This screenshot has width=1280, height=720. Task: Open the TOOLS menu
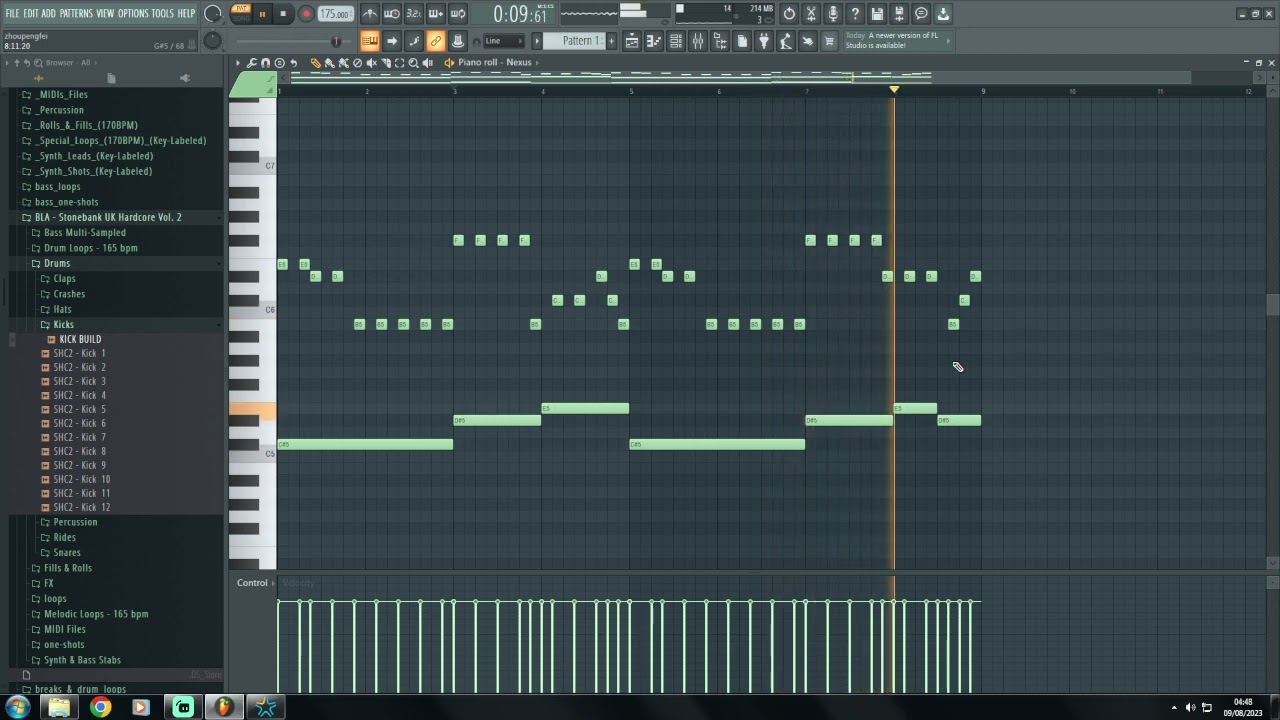pos(162,13)
